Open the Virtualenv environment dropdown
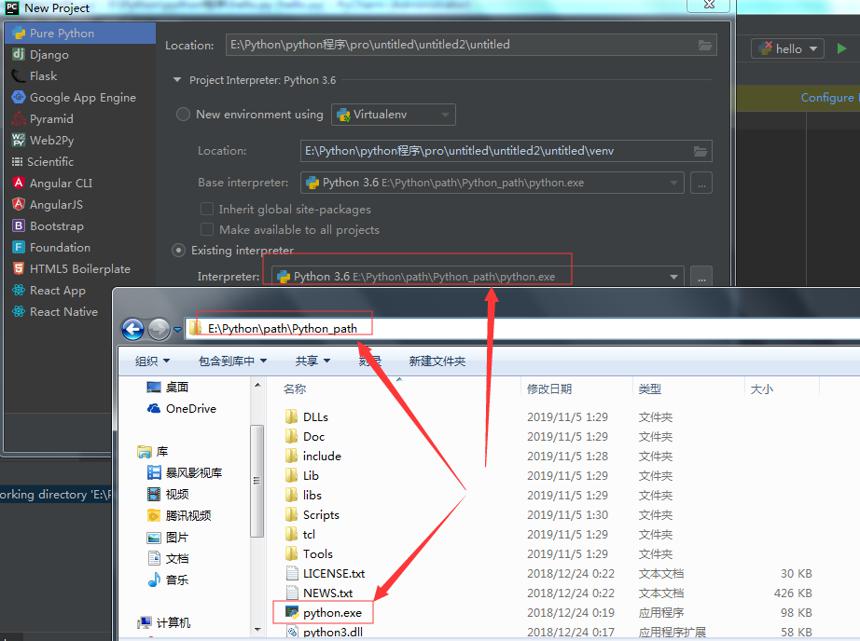Image resolution: width=860 pixels, height=641 pixels. click(393, 115)
